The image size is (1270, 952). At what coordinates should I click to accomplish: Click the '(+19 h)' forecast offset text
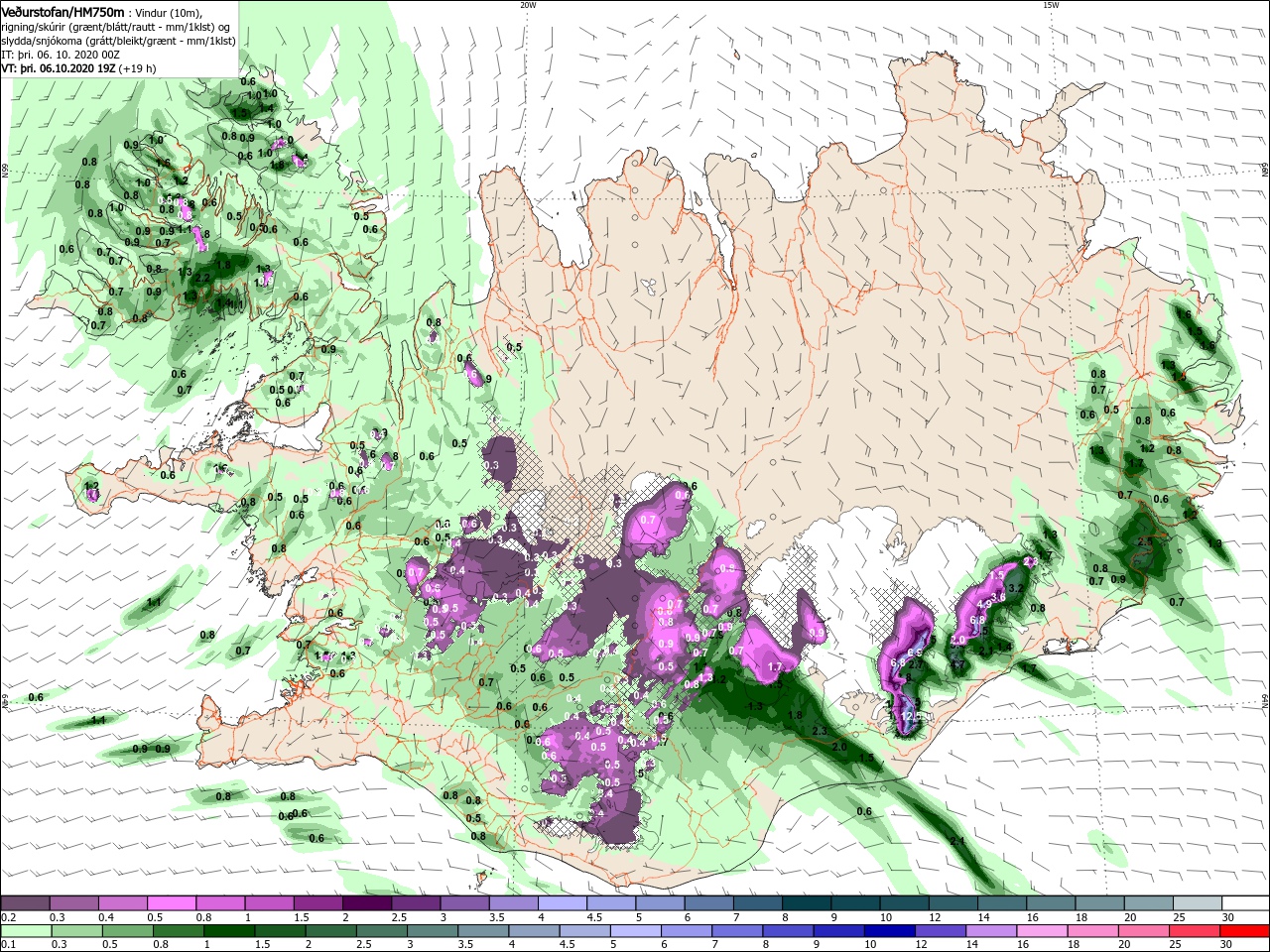point(137,68)
